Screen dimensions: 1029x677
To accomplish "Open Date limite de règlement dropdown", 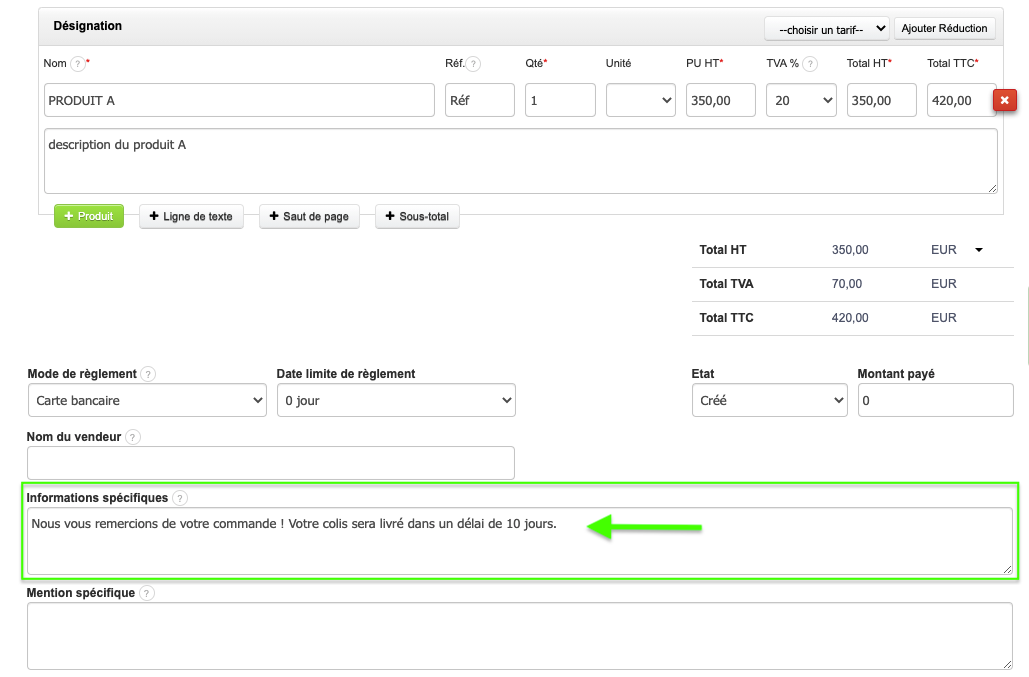I will (x=396, y=401).
